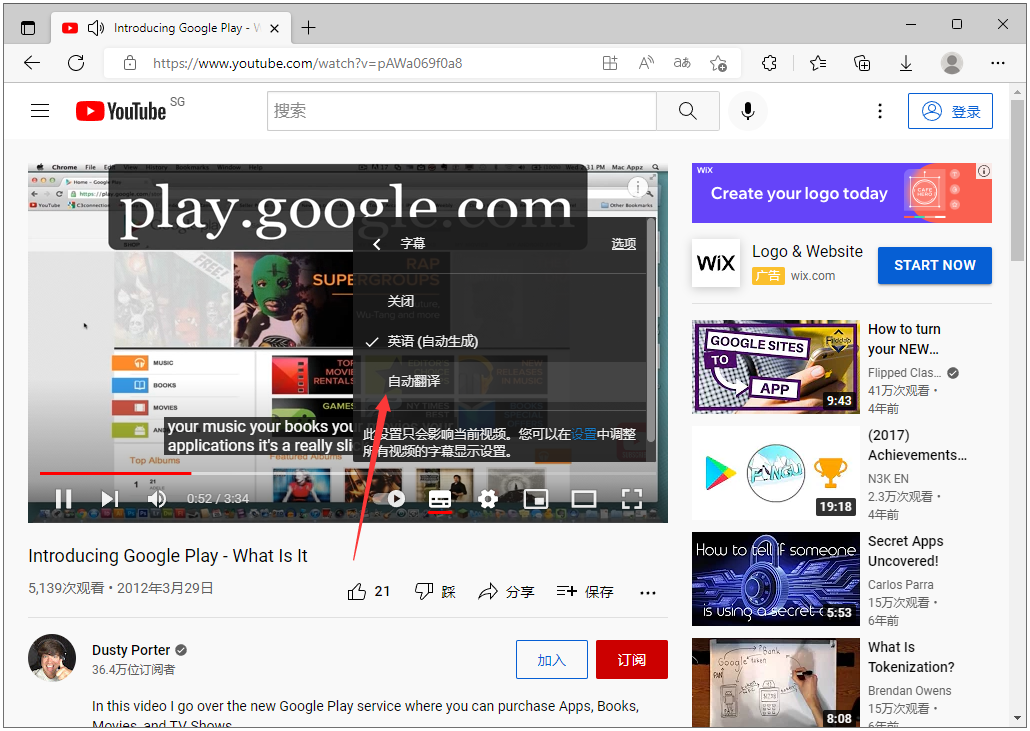Skip to the next video
The image size is (1030, 731).
110,499
